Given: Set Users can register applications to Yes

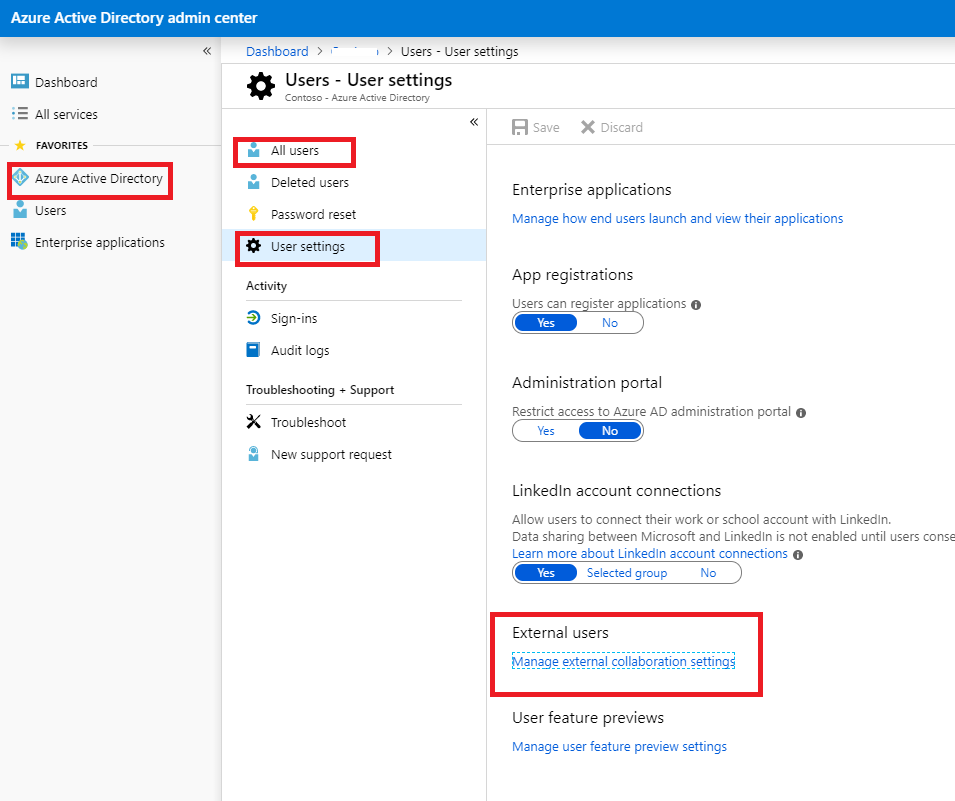Looking at the screenshot, I should (x=546, y=322).
